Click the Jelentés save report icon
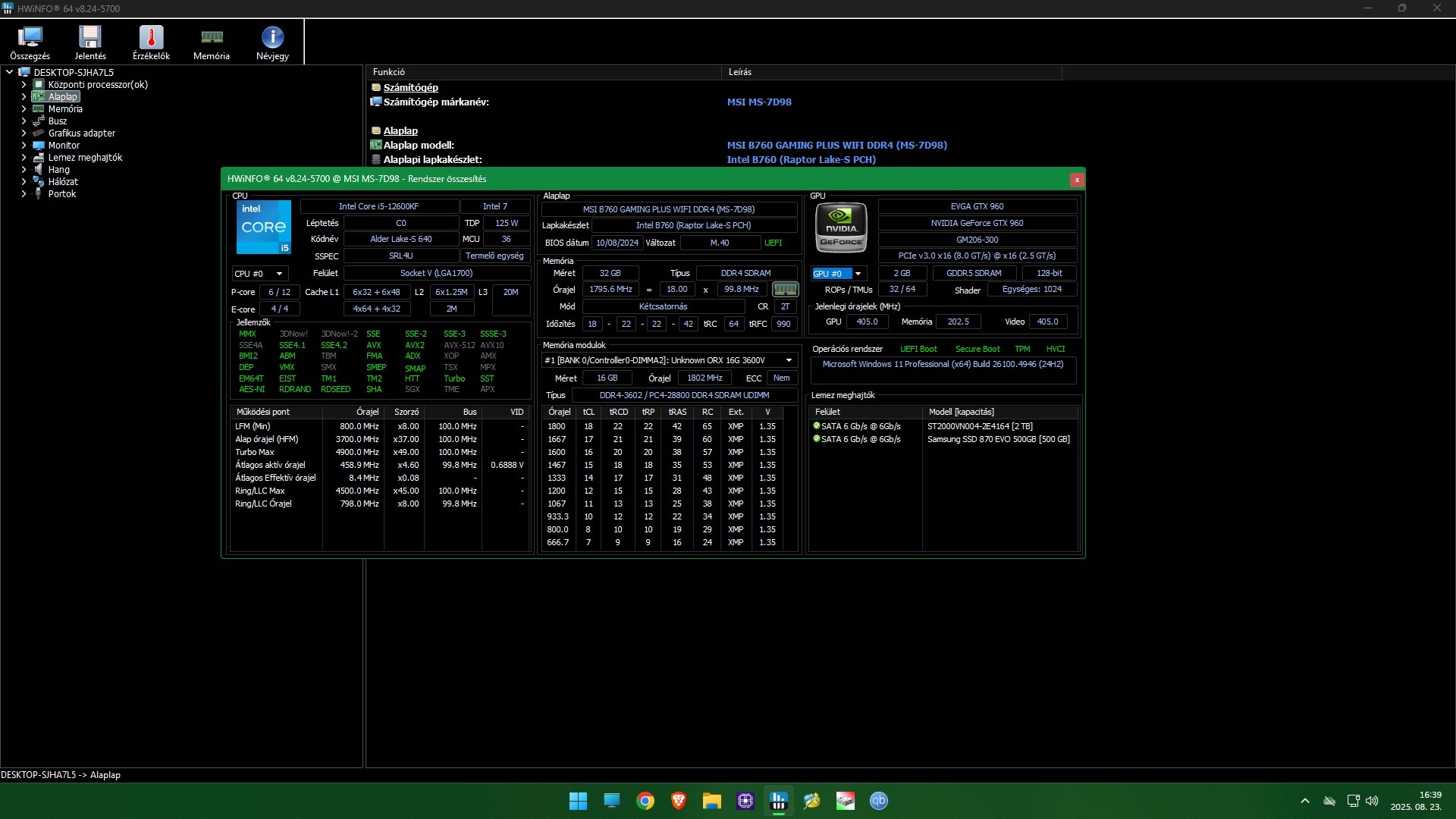 pos(90,42)
